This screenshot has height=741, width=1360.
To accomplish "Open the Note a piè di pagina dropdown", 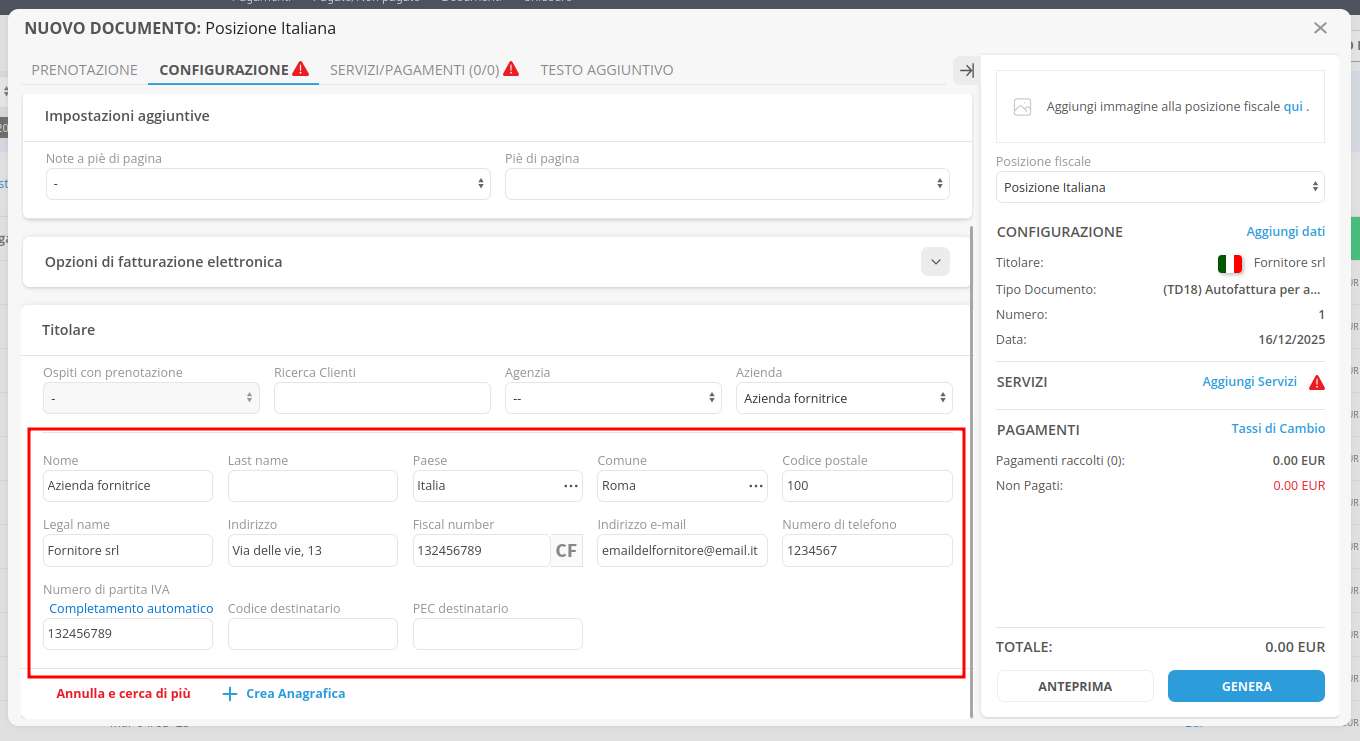I will (x=268, y=184).
